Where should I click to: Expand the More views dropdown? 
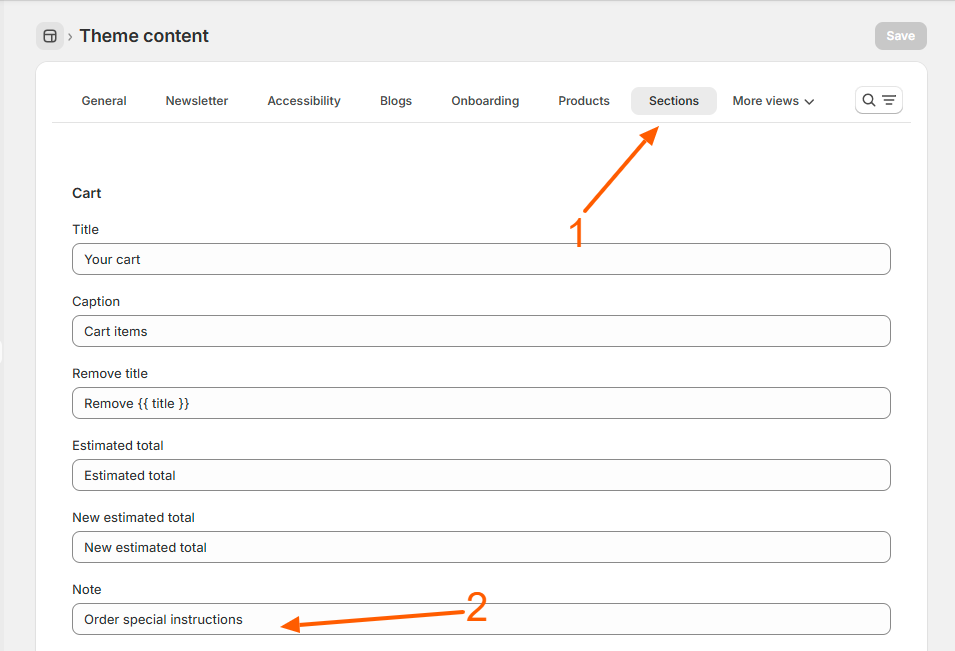coord(773,100)
